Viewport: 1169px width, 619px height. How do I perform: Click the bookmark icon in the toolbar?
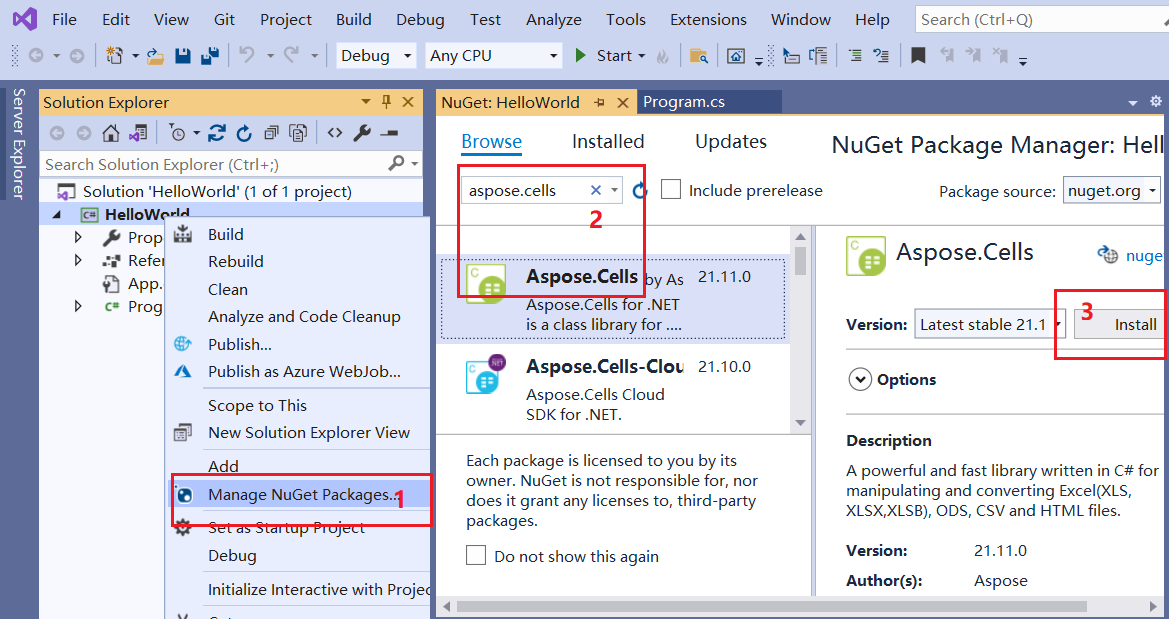click(918, 56)
